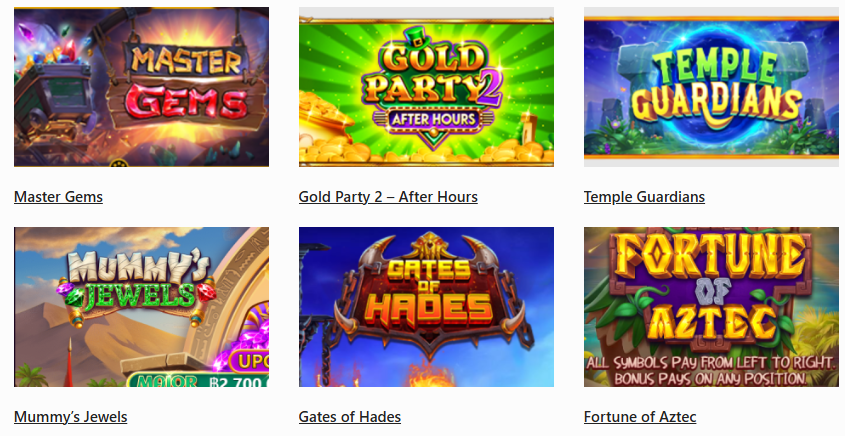Click the Master Gems wooden sign logo
The height and width of the screenshot is (436, 845).
186,84
